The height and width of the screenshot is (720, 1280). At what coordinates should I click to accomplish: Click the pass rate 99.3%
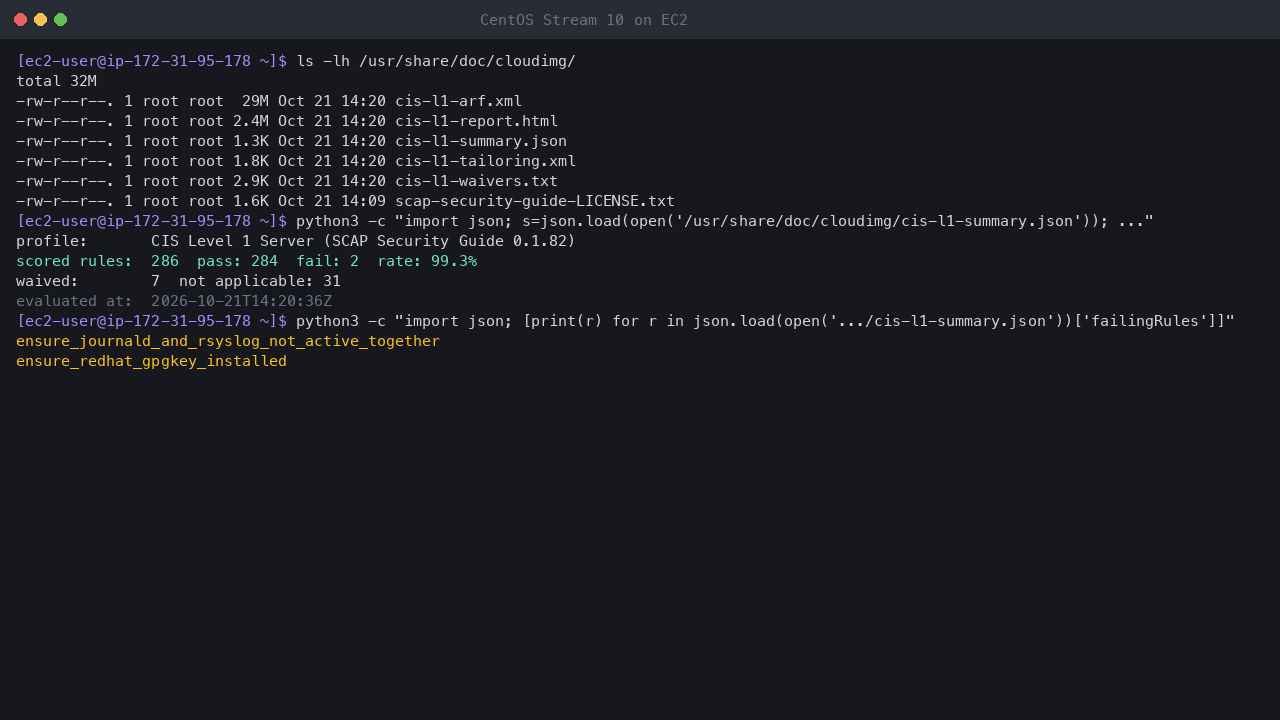click(x=454, y=261)
